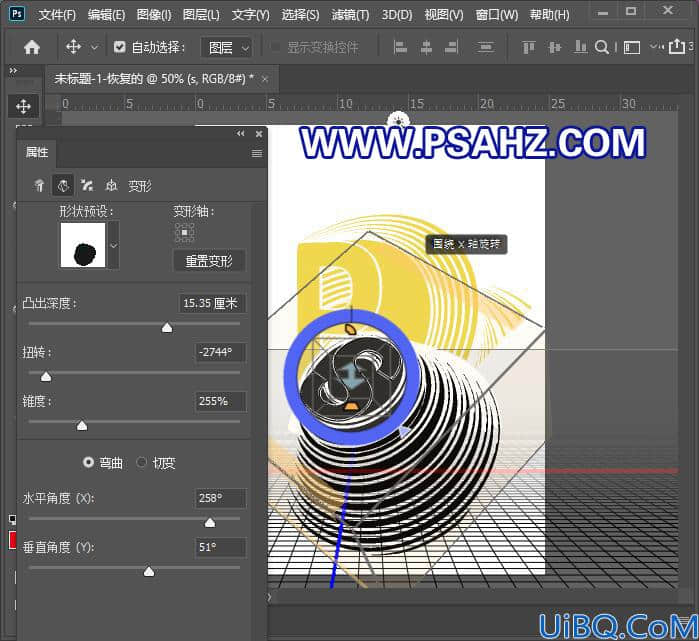
Task: Click the align bottom edges icon
Action: point(580,47)
